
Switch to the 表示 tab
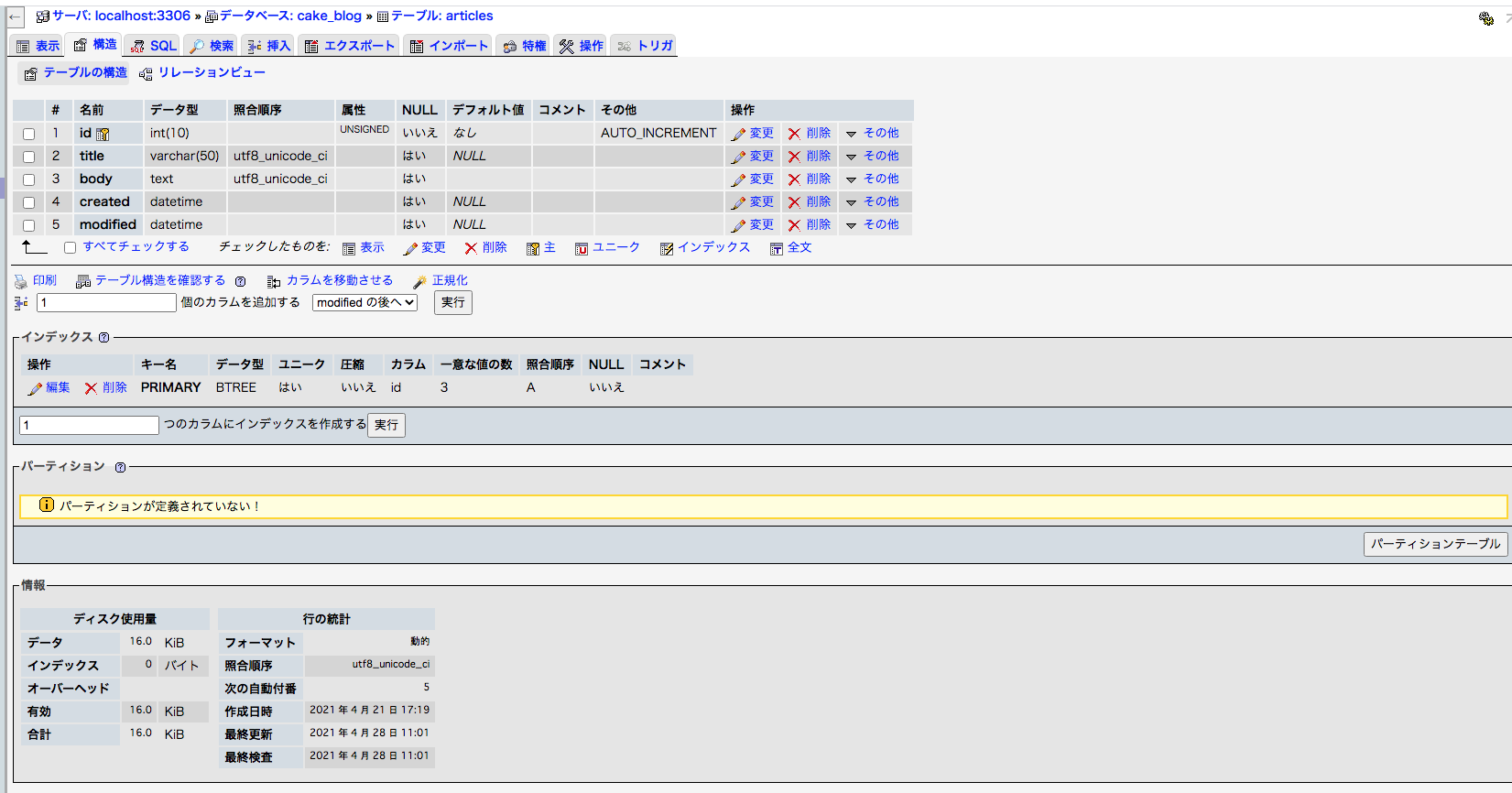click(x=38, y=46)
